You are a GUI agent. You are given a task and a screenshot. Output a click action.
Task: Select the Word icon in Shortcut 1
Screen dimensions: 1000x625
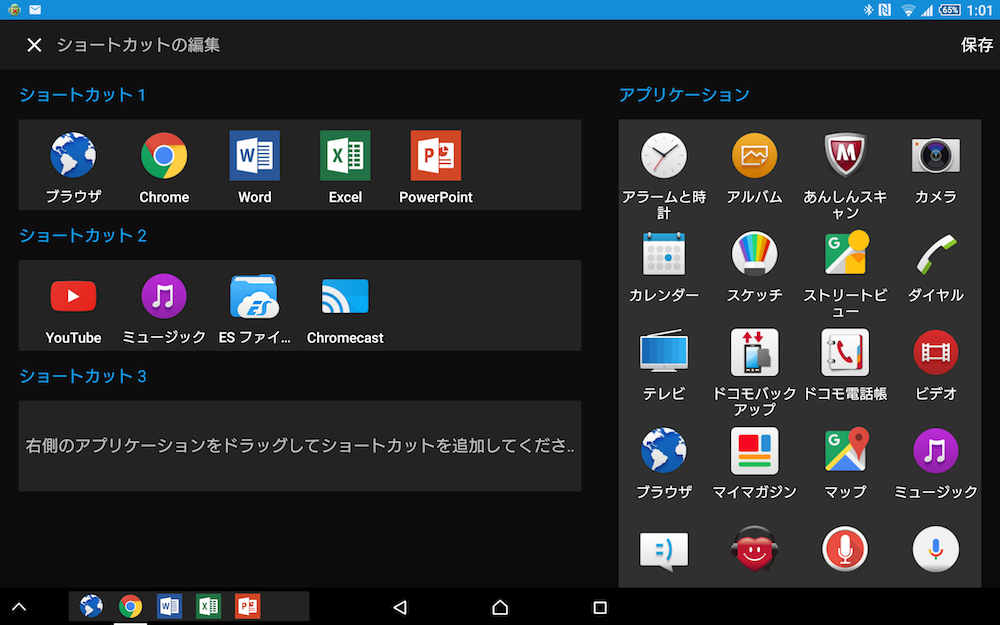[254, 155]
